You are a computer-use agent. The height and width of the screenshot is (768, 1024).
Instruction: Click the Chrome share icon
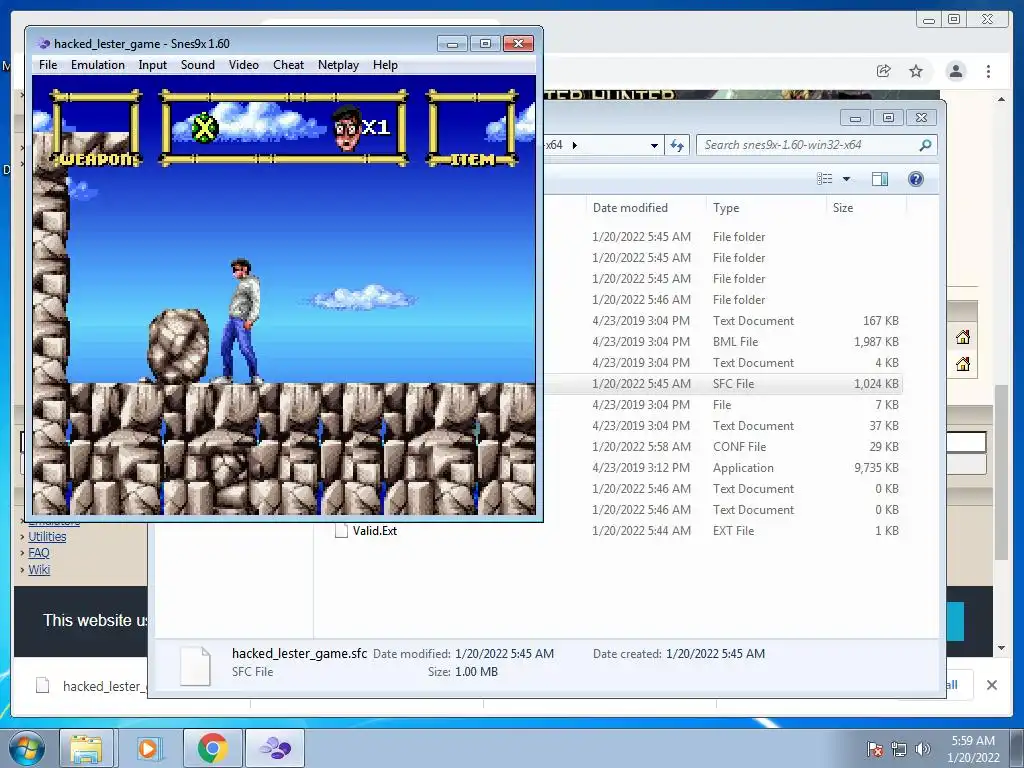tap(884, 71)
